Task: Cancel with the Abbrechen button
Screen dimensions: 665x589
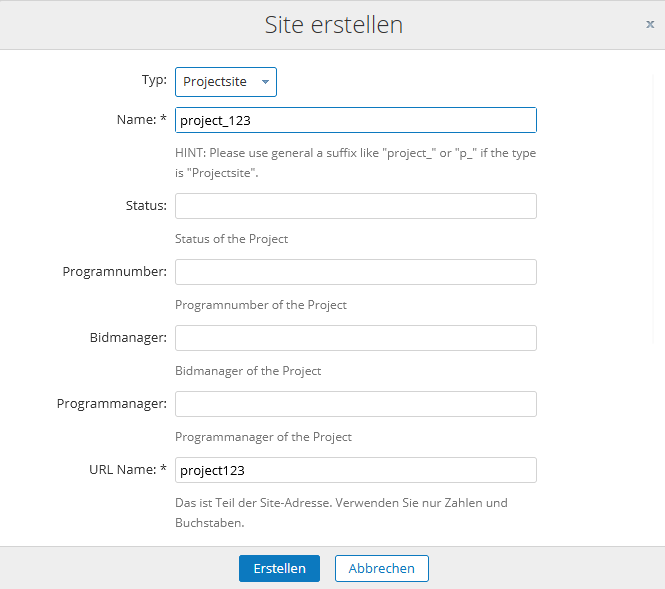Action: (x=381, y=568)
